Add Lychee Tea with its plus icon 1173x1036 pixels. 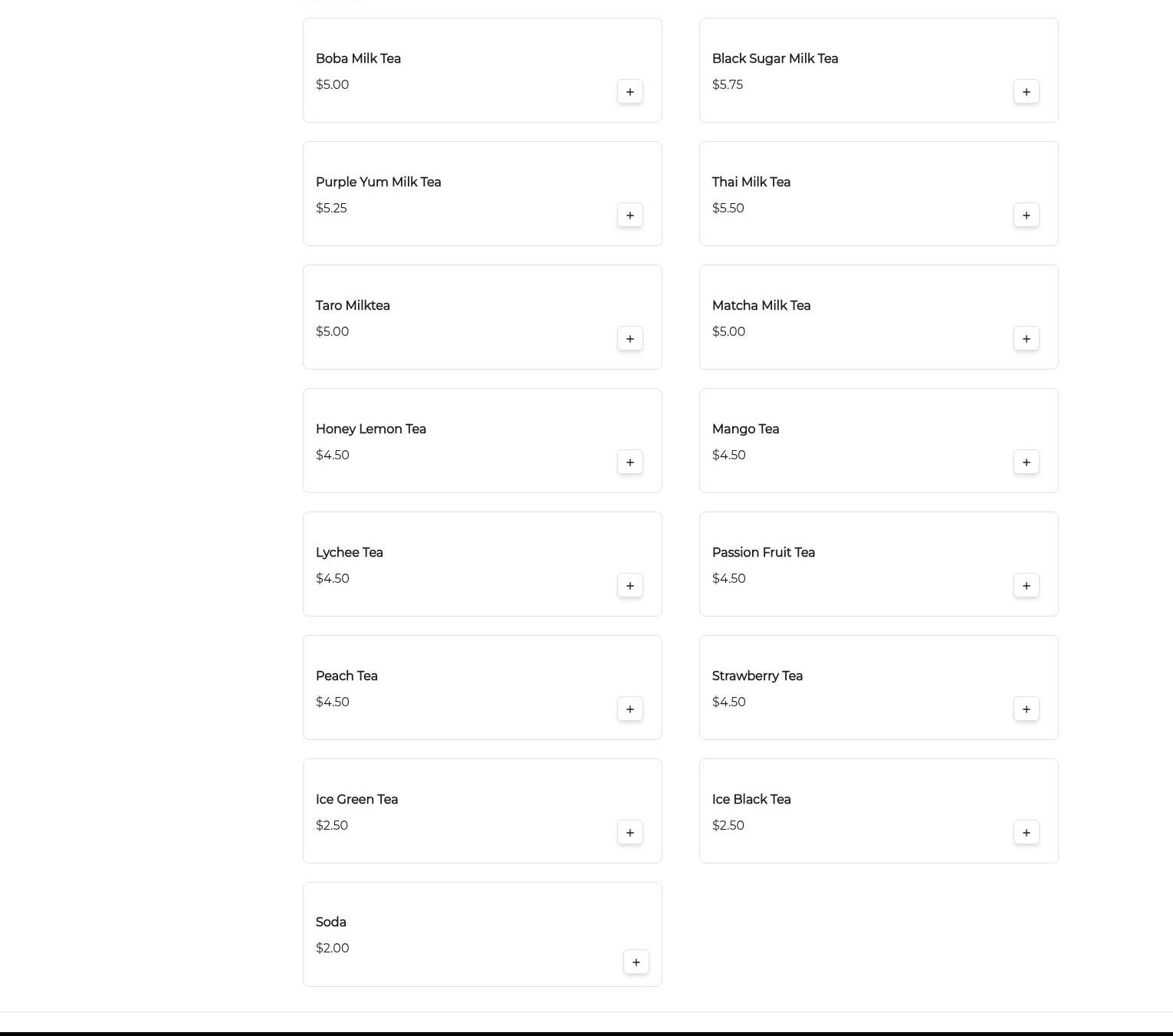630,586
